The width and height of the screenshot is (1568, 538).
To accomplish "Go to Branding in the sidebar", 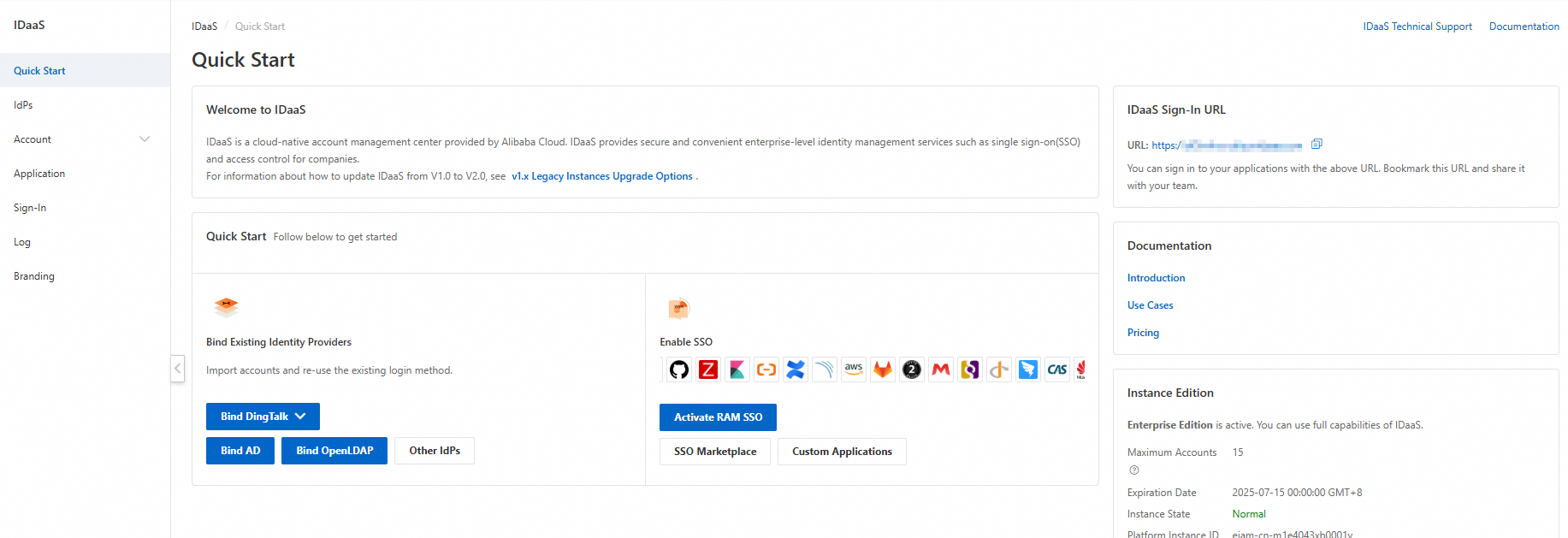I will pos(85,276).
